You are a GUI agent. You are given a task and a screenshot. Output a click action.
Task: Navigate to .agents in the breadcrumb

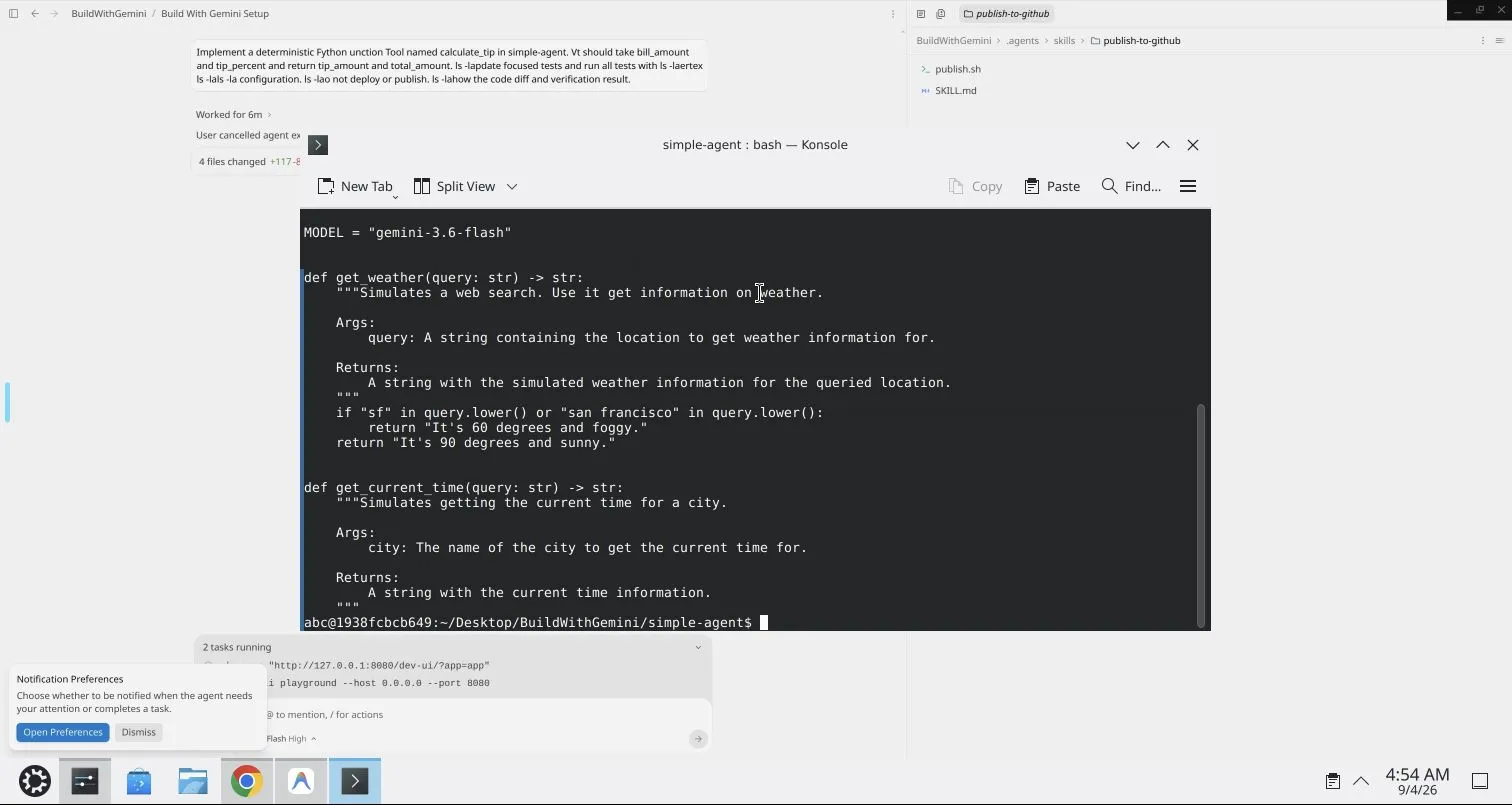[x=1022, y=41]
